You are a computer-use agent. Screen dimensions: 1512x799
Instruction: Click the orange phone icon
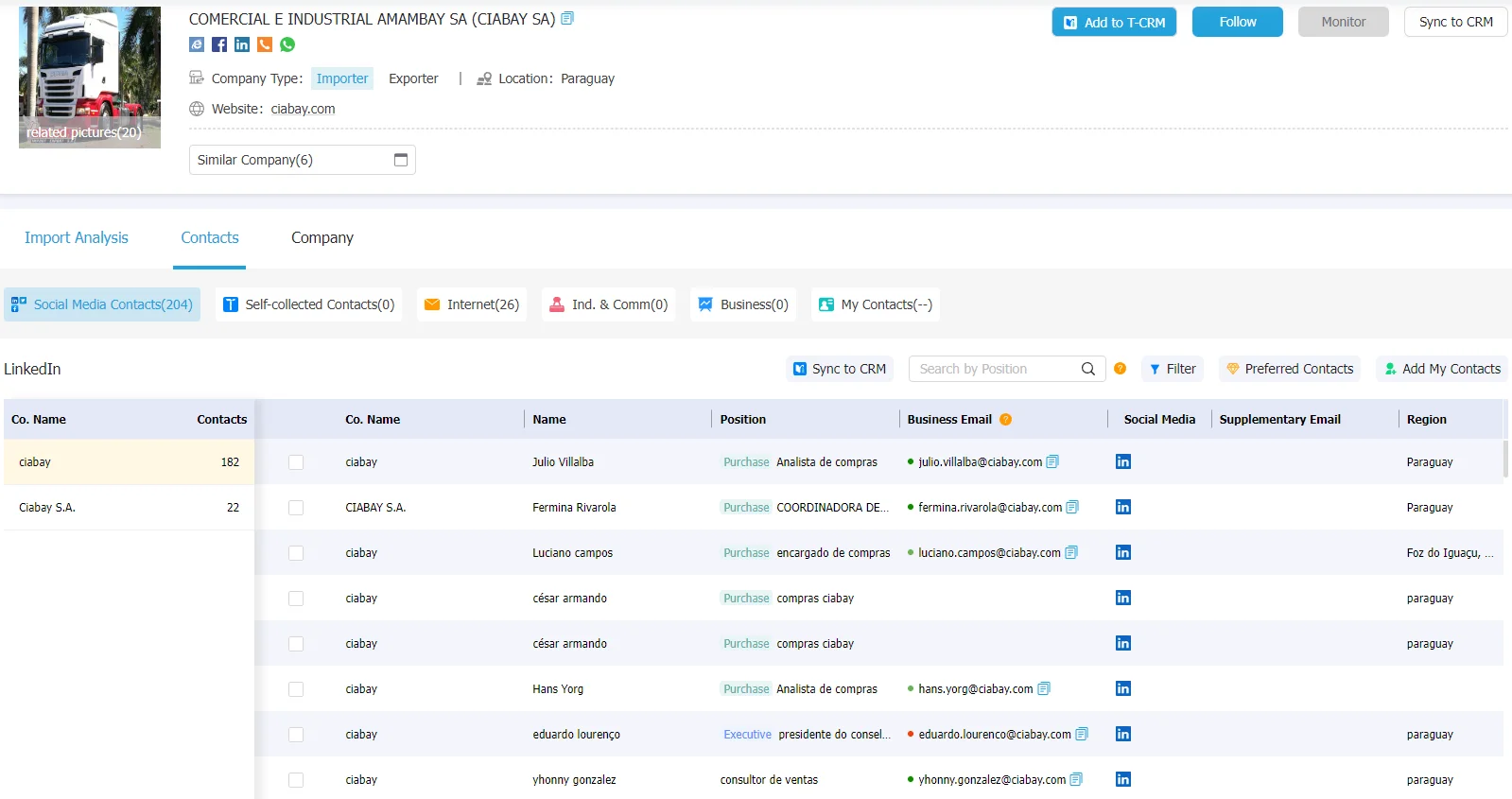[265, 44]
